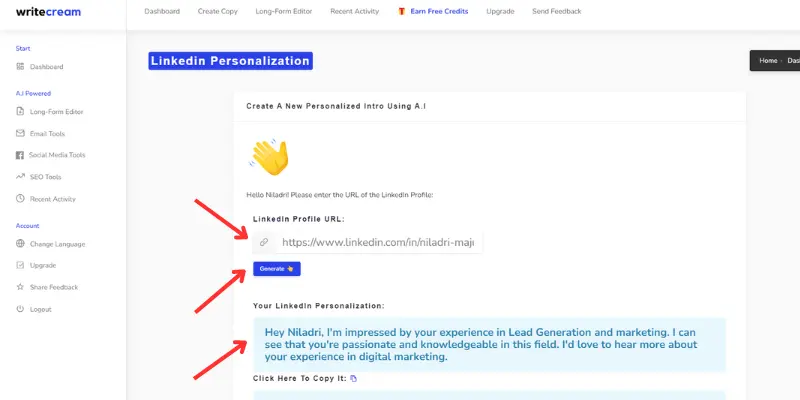
Task: Click the 'Your LinkedIn Personalization:' label
Action: pos(319,306)
